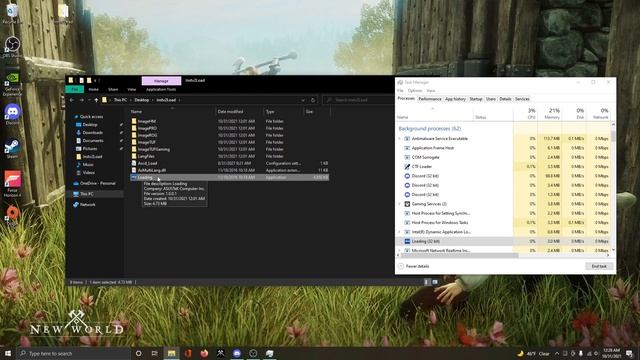
Task: Expand Intel(R) Dynamic Application Loader process
Action: pyautogui.click(x=400, y=232)
